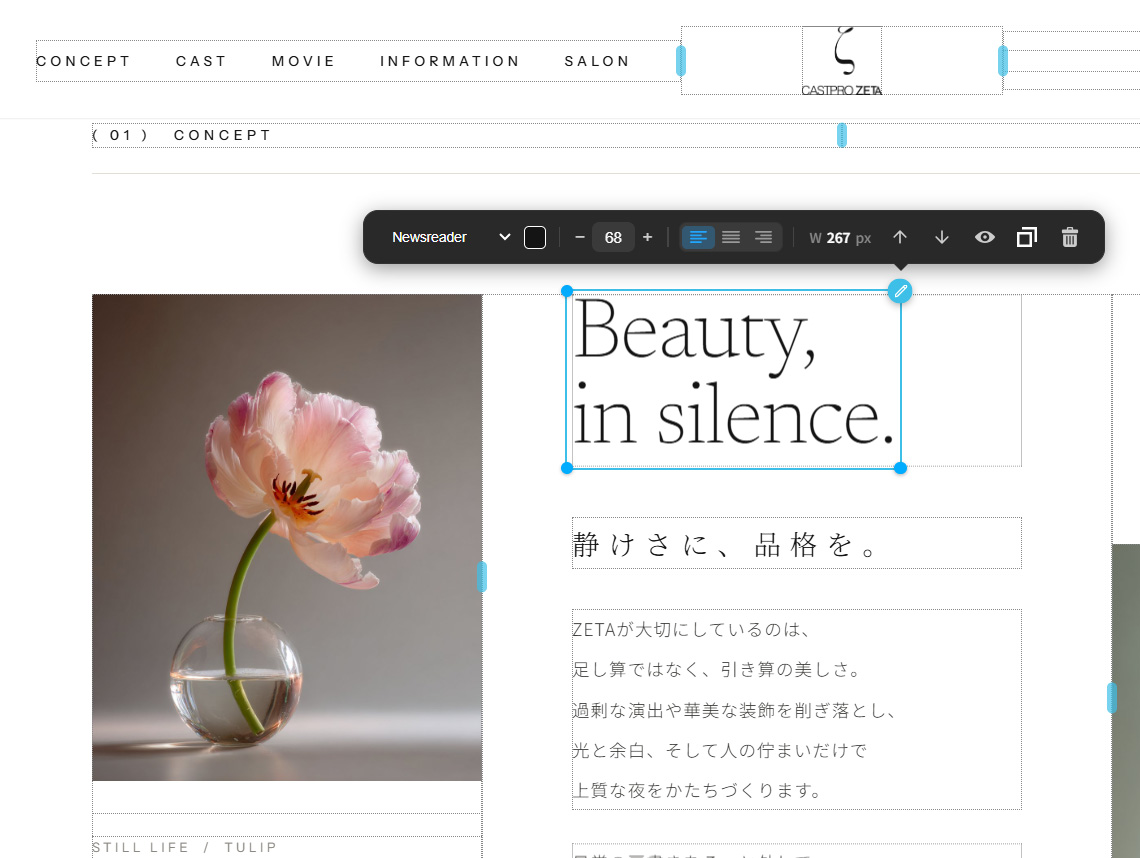The image size is (1140, 858).
Task: Increase font size with the plus button
Action: pos(647,237)
